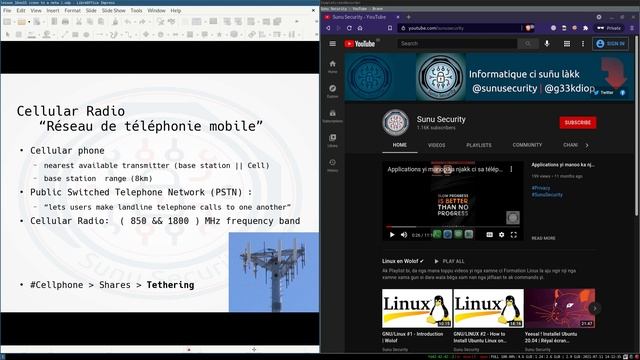Expand the Open file dropdown arrow
This screenshot has height=360, width=640.
point(29,22)
